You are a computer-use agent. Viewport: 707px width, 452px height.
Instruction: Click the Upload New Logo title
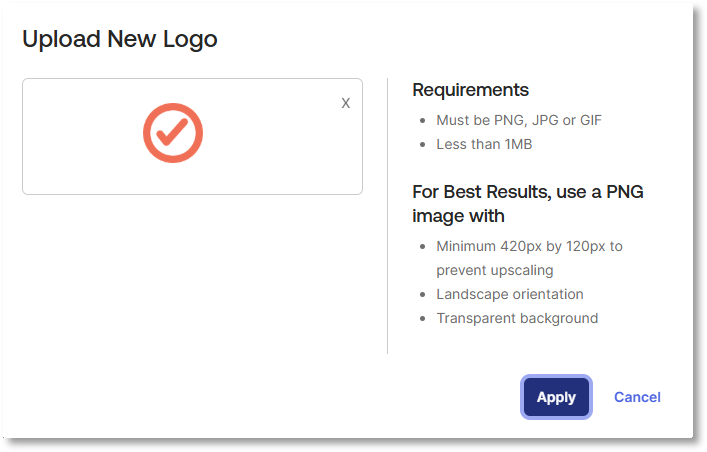tap(120, 40)
